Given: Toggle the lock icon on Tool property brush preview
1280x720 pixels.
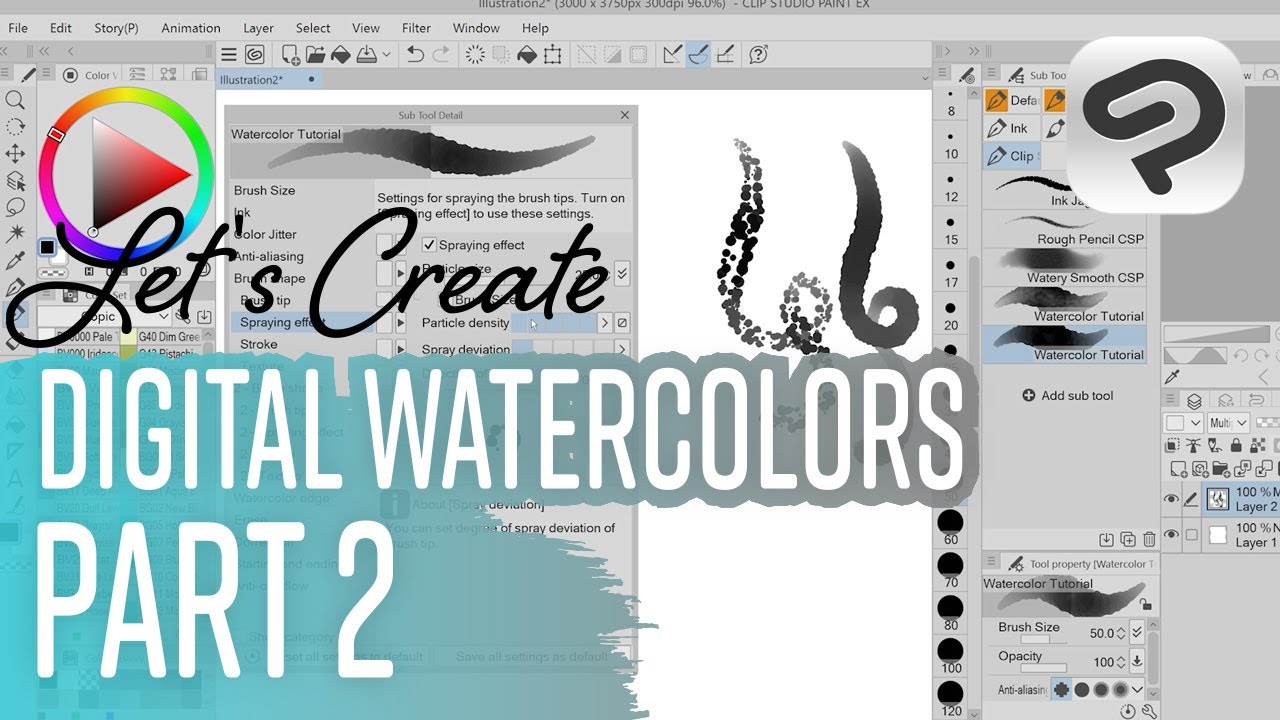Looking at the screenshot, I should [1145, 604].
